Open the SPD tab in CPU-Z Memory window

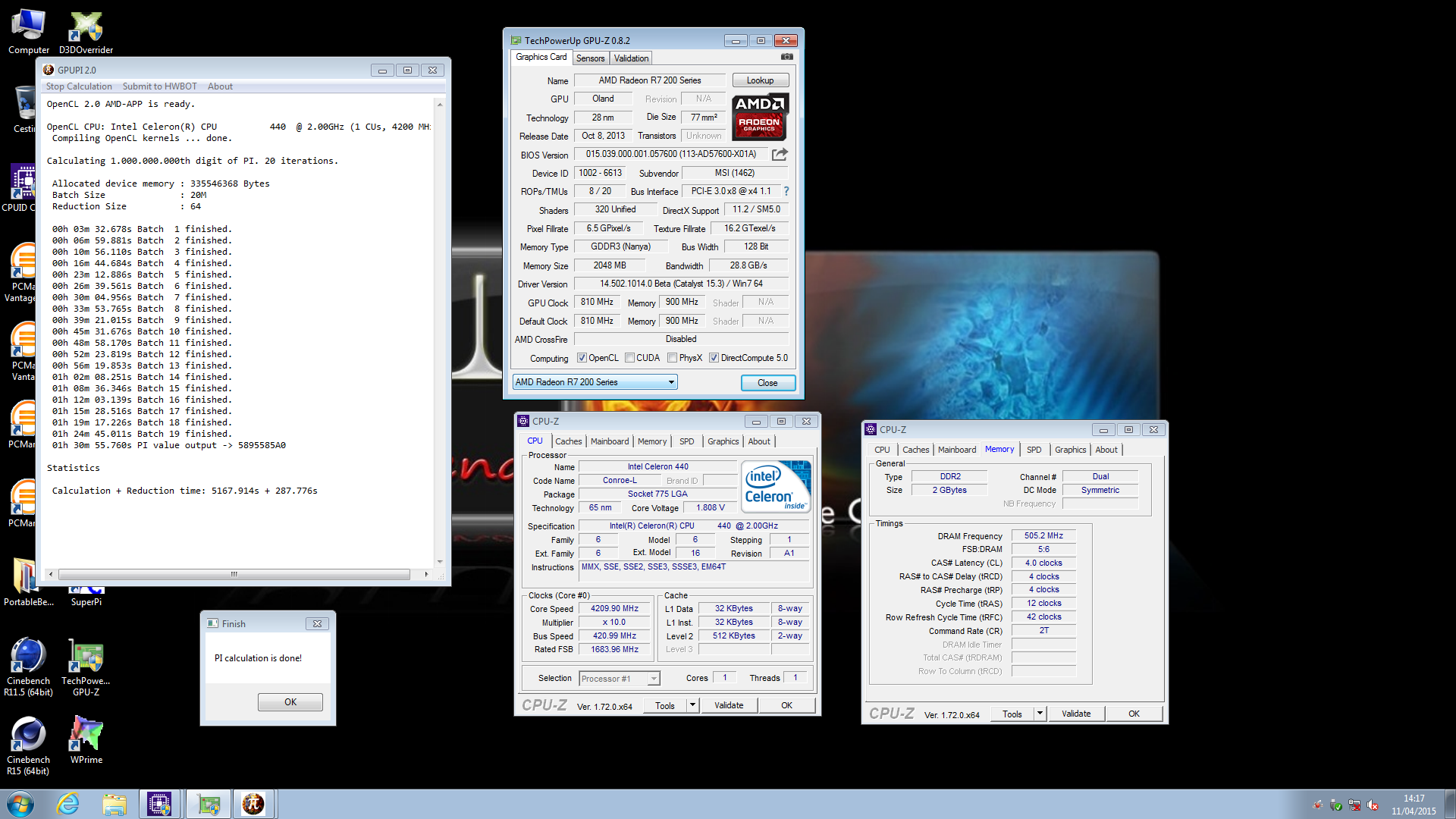pos(1034,450)
